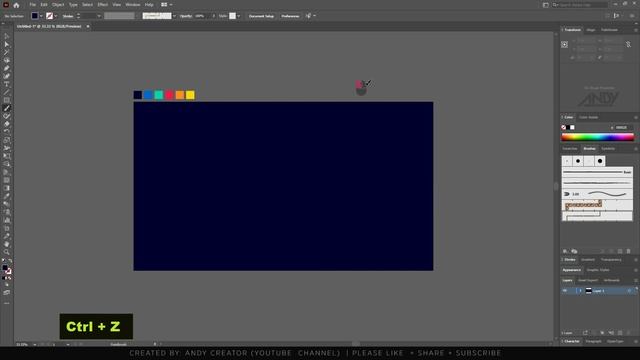This screenshot has width=640, height=360.
Task: Click the yellow square on canvas palette
Action: 190,95
